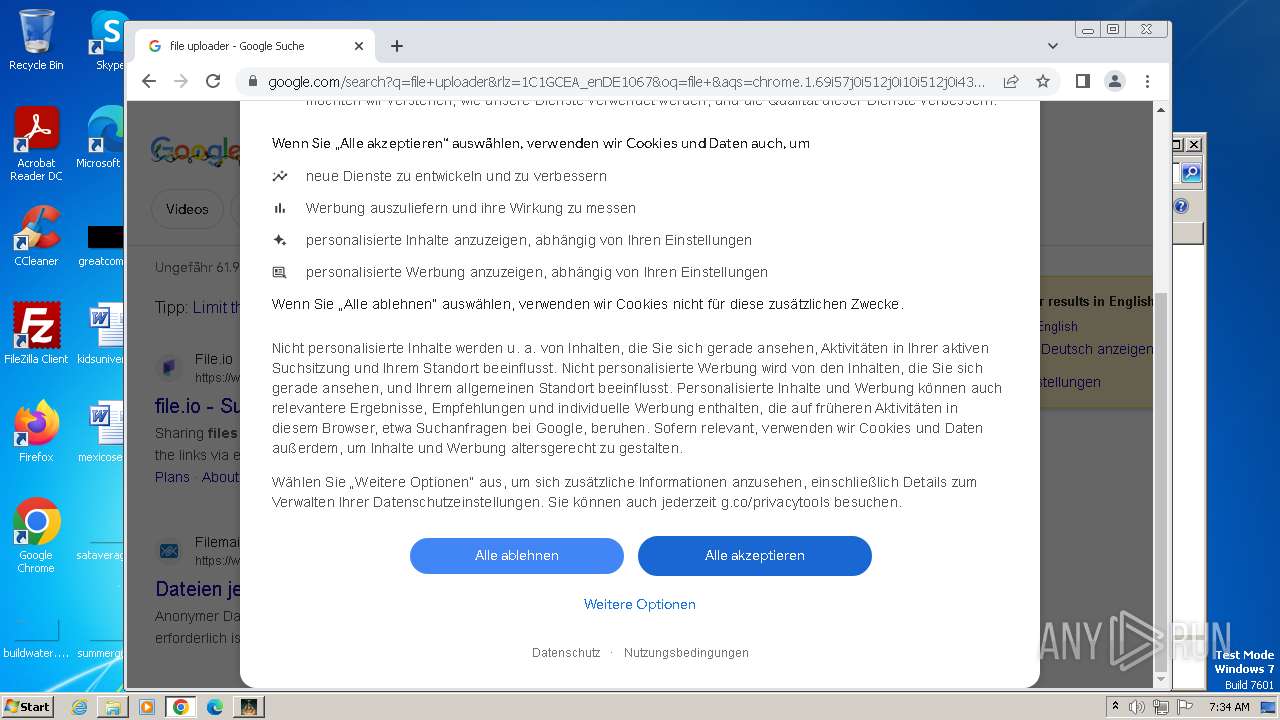Click the scrollbar down arrow
The height and width of the screenshot is (720, 1280).
pyautogui.click(x=1161, y=680)
